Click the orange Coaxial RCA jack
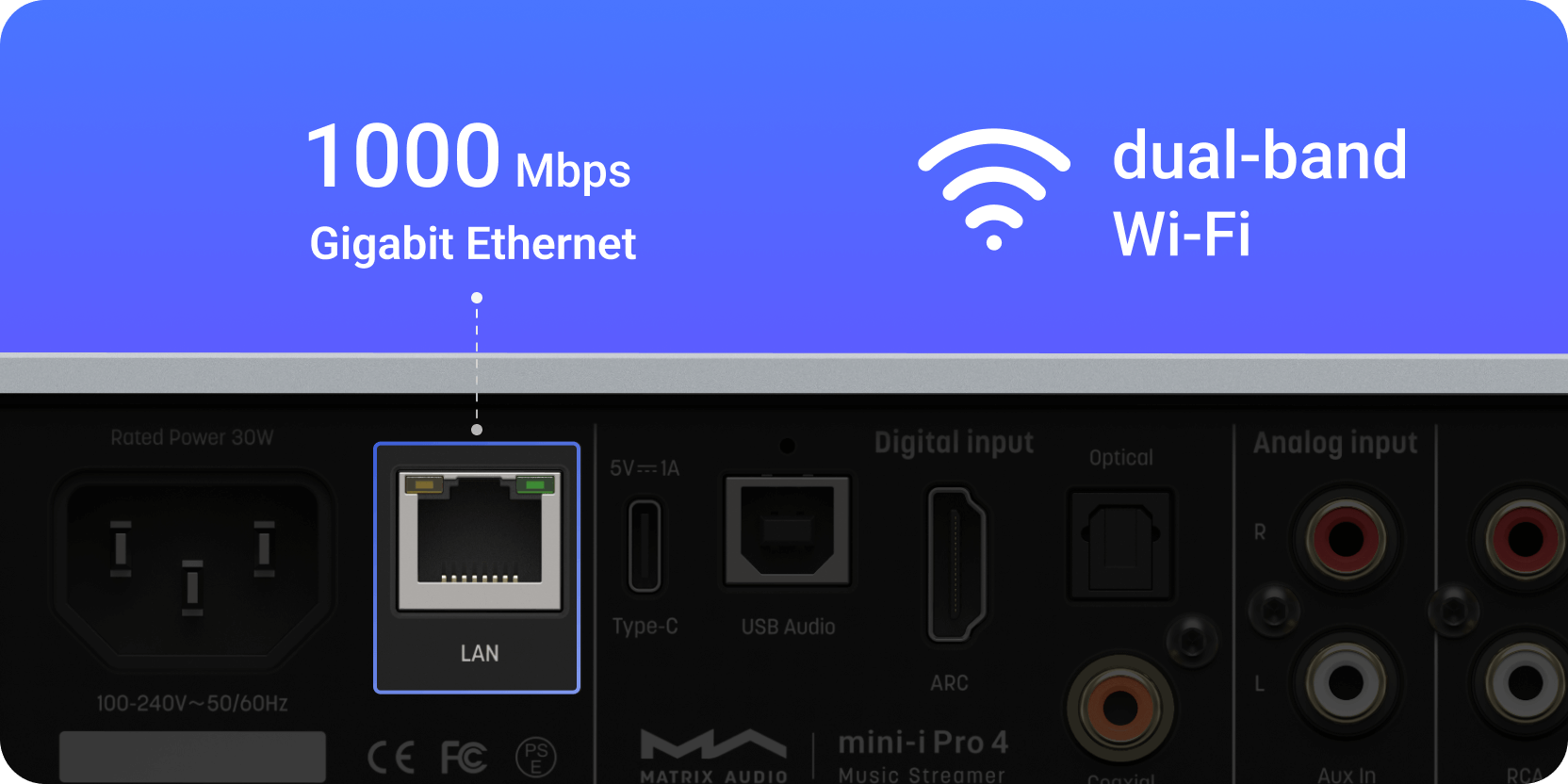The width and height of the screenshot is (1568, 784). (1120, 707)
